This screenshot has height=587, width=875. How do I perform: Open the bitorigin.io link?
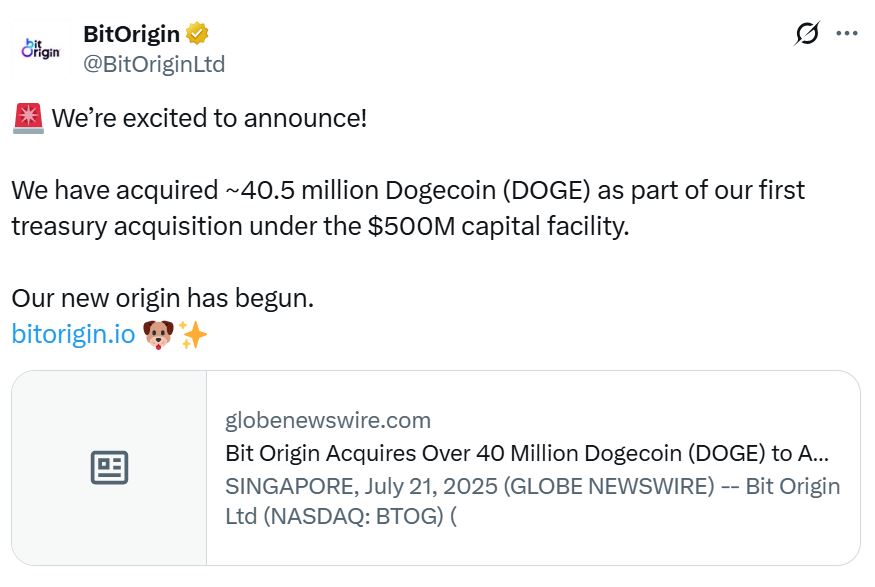[x=73, y=334]
